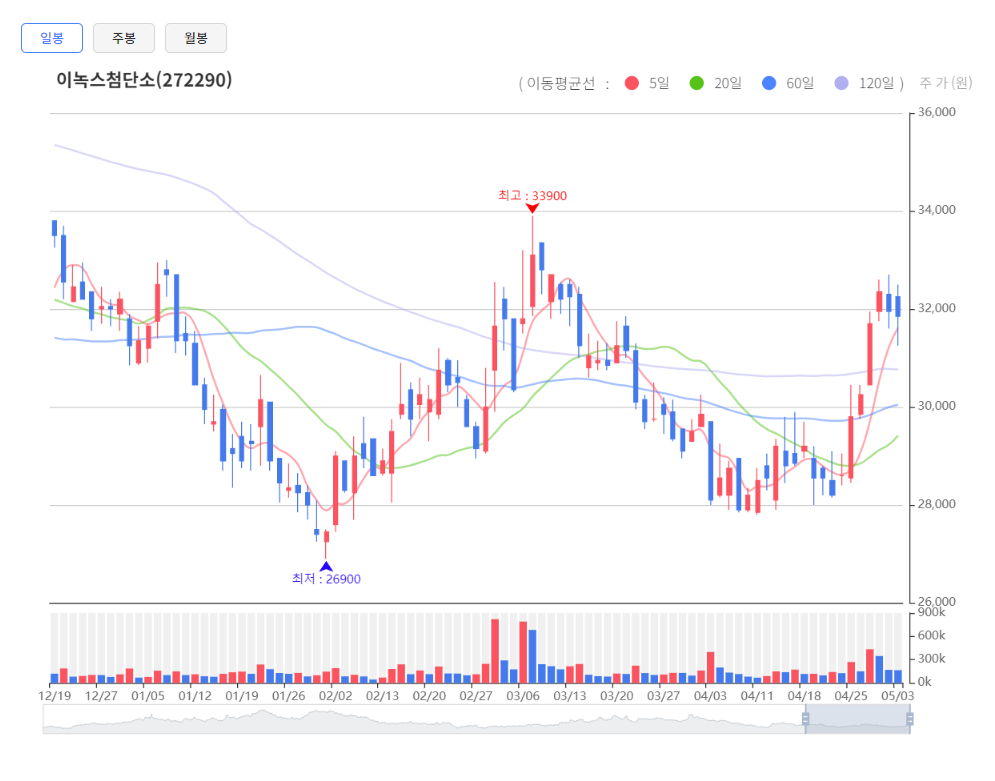Click the 주가(원) axis title
The width and height of the screenshot is (995, 781).
[x=946, y=82]
